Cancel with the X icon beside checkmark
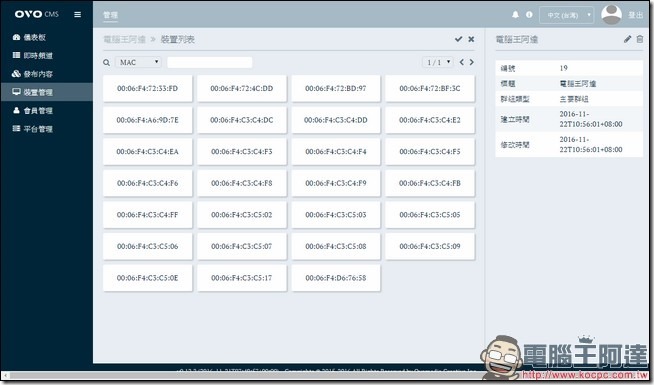 click(471, 39)
